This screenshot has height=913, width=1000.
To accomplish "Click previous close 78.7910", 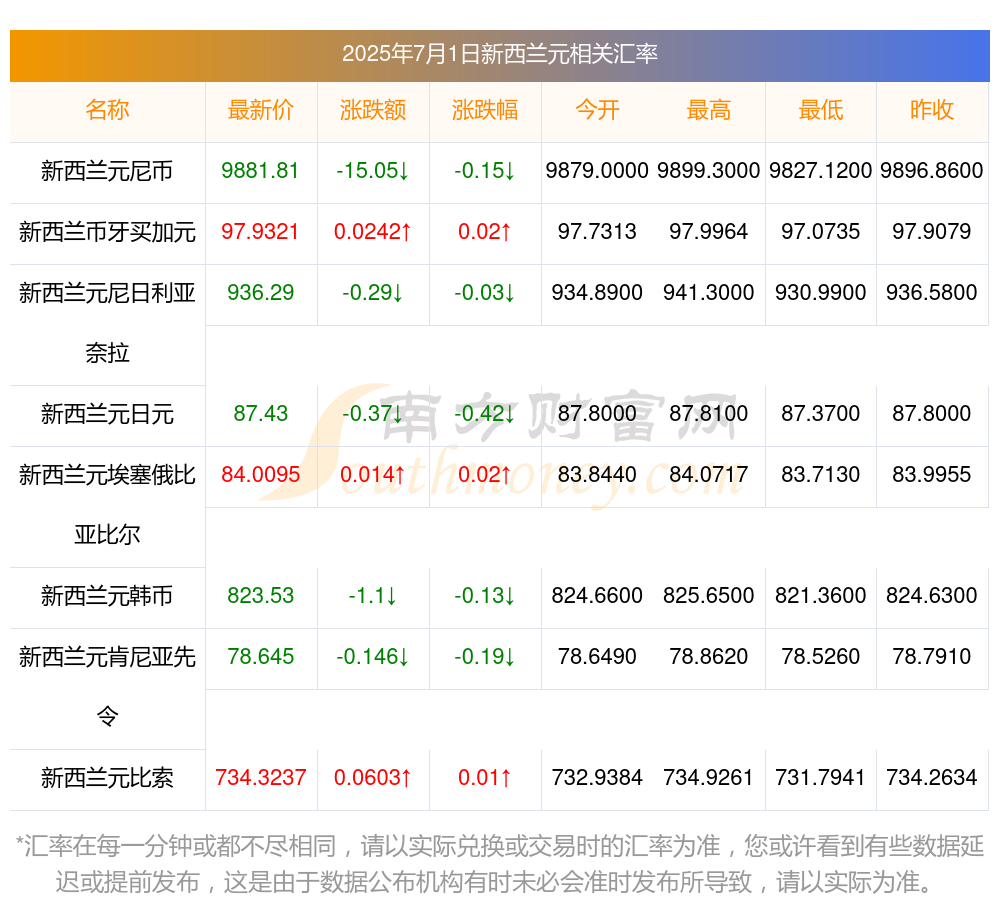I will (932, 657).
